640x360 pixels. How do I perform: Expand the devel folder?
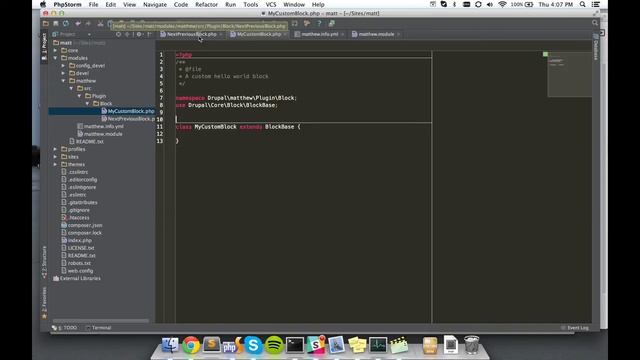coord(63,73)
